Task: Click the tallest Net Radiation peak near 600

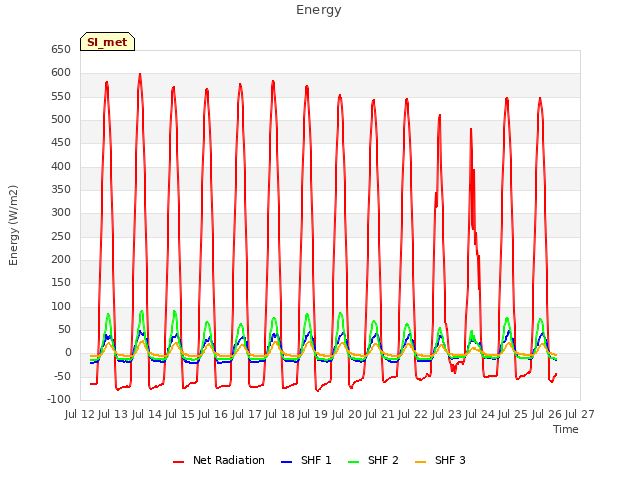Action: click(x=140, y=75)
